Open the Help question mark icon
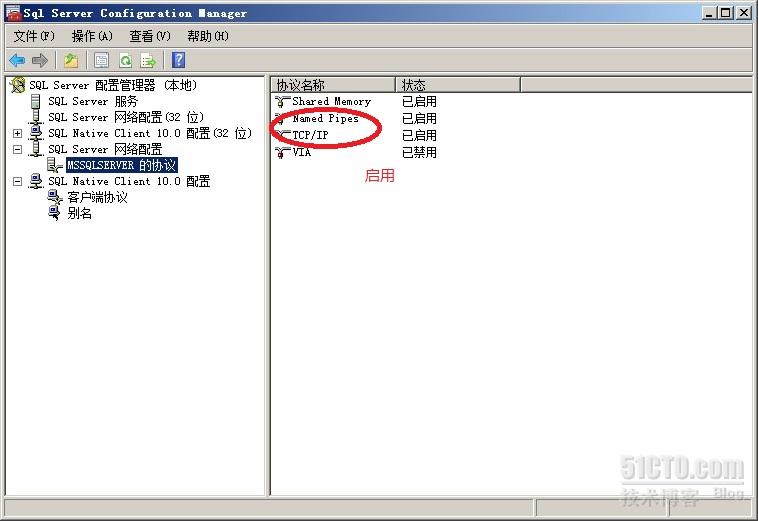Screen dimensions: 758x521 [178, 60]
